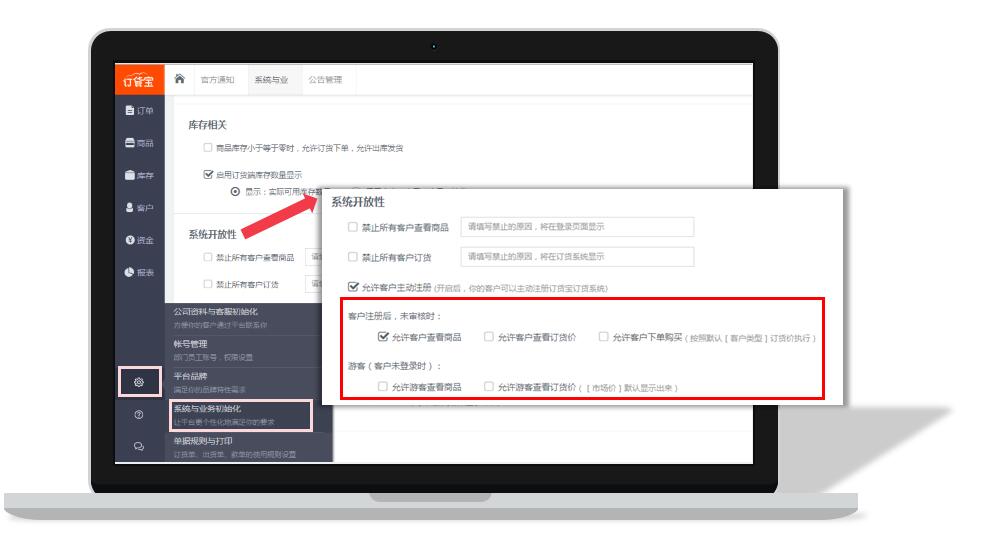Click 系统开放性 heading in background page
This screenshot has height=538, width=984.
(x=213, y=234)
